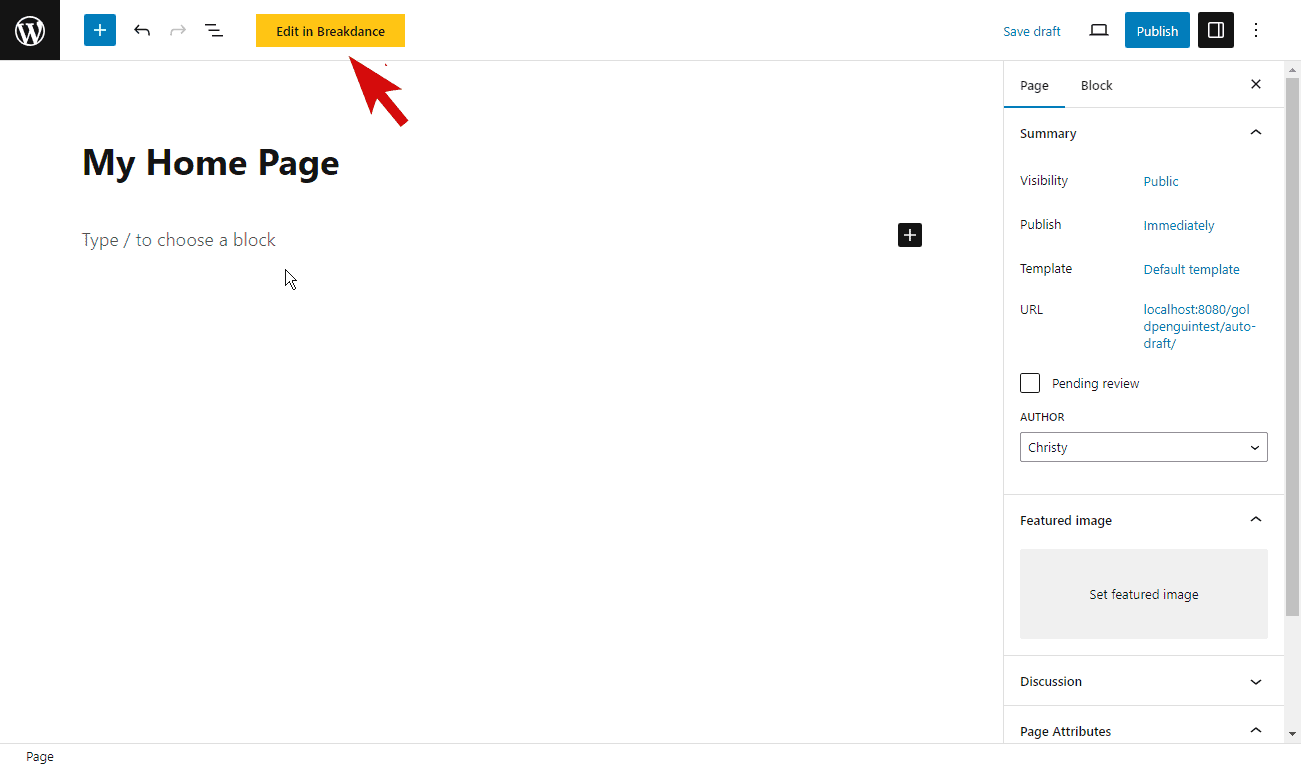Switch to the Block tab
This screenshot has height=768, width=1301.
tap(1096, 85)
